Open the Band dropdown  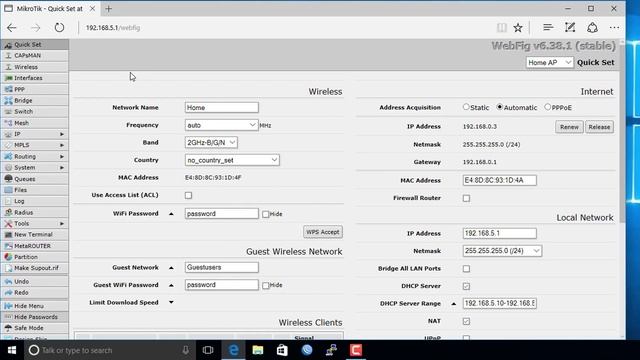coord(211,142)
